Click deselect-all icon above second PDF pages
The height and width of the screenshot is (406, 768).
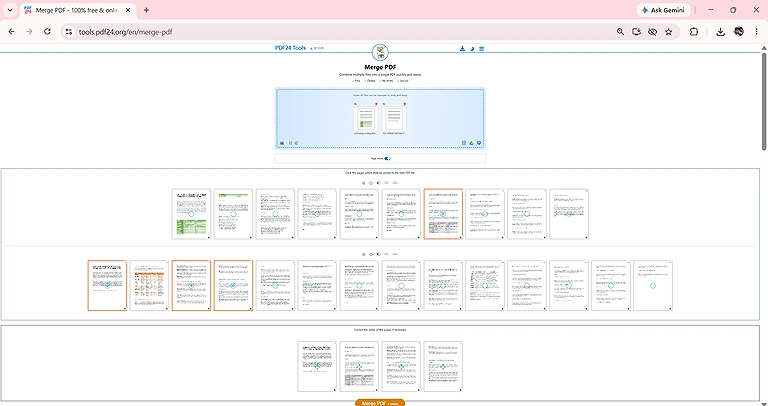(x=371, y=254)
